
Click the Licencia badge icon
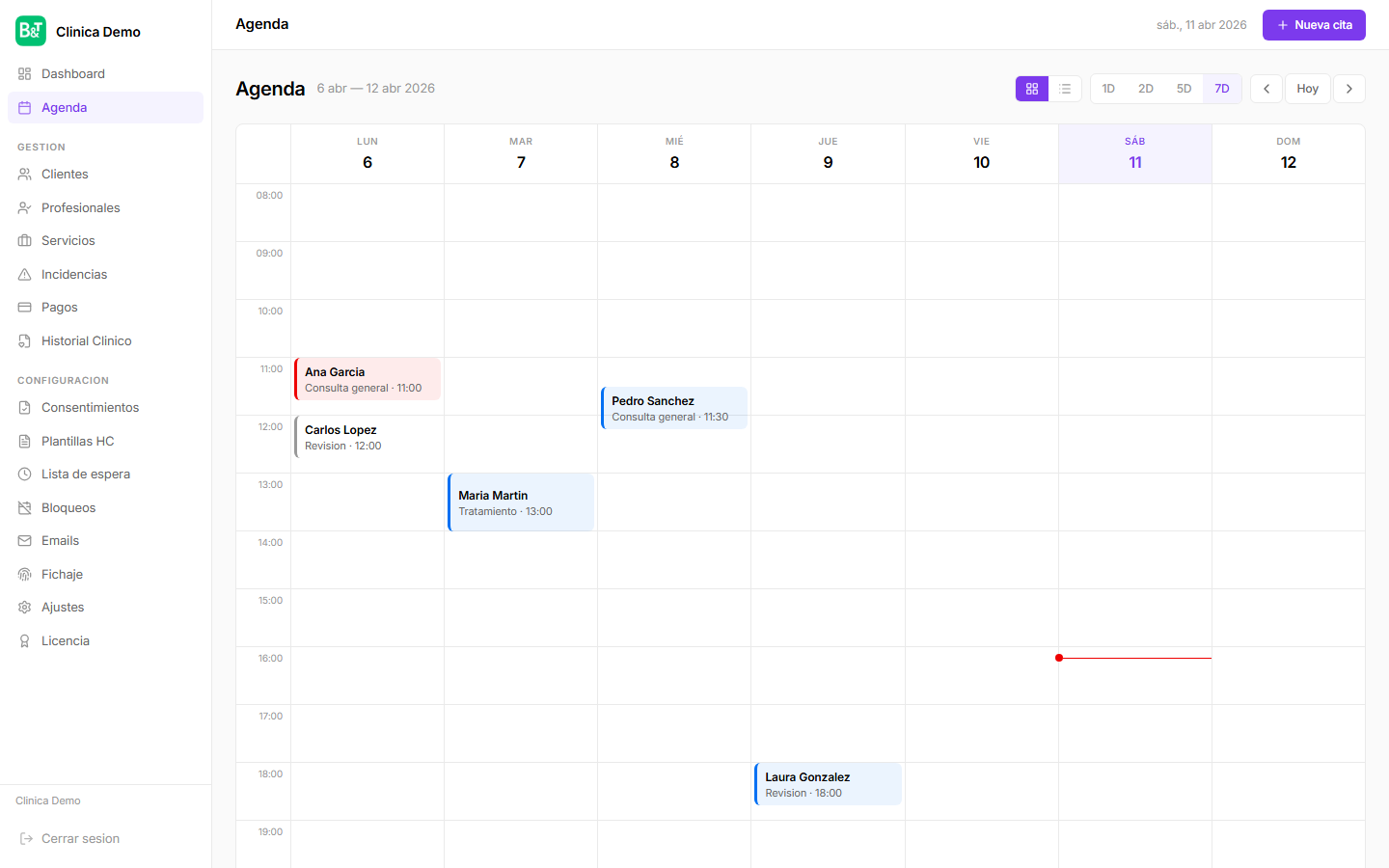click(25, 641)
